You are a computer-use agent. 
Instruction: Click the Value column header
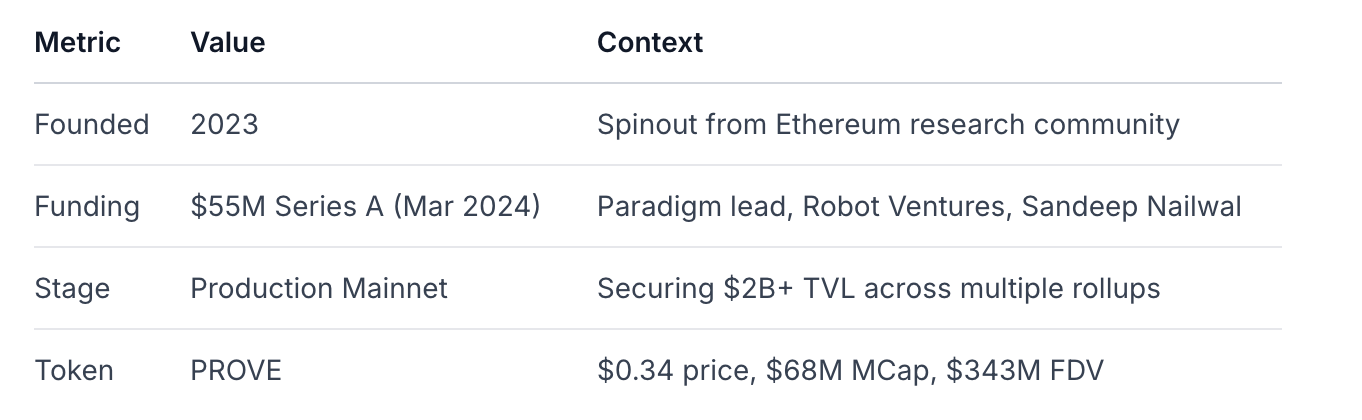coord(227,42)
